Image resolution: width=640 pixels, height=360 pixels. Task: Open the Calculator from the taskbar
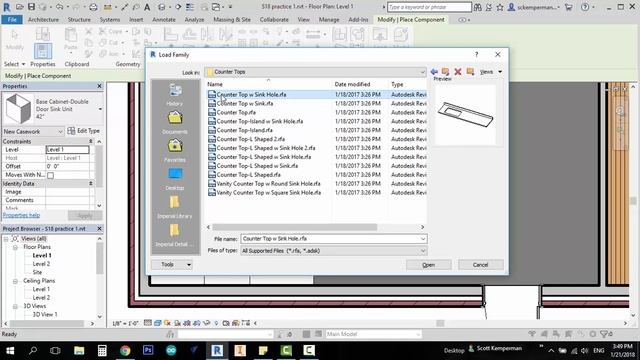tap(102, 350)
